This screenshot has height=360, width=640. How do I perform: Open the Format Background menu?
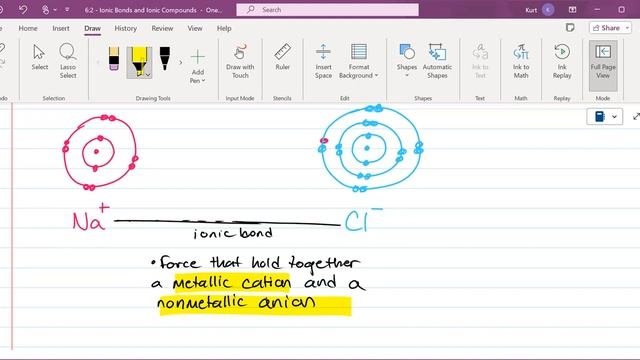tap(358, 61)
